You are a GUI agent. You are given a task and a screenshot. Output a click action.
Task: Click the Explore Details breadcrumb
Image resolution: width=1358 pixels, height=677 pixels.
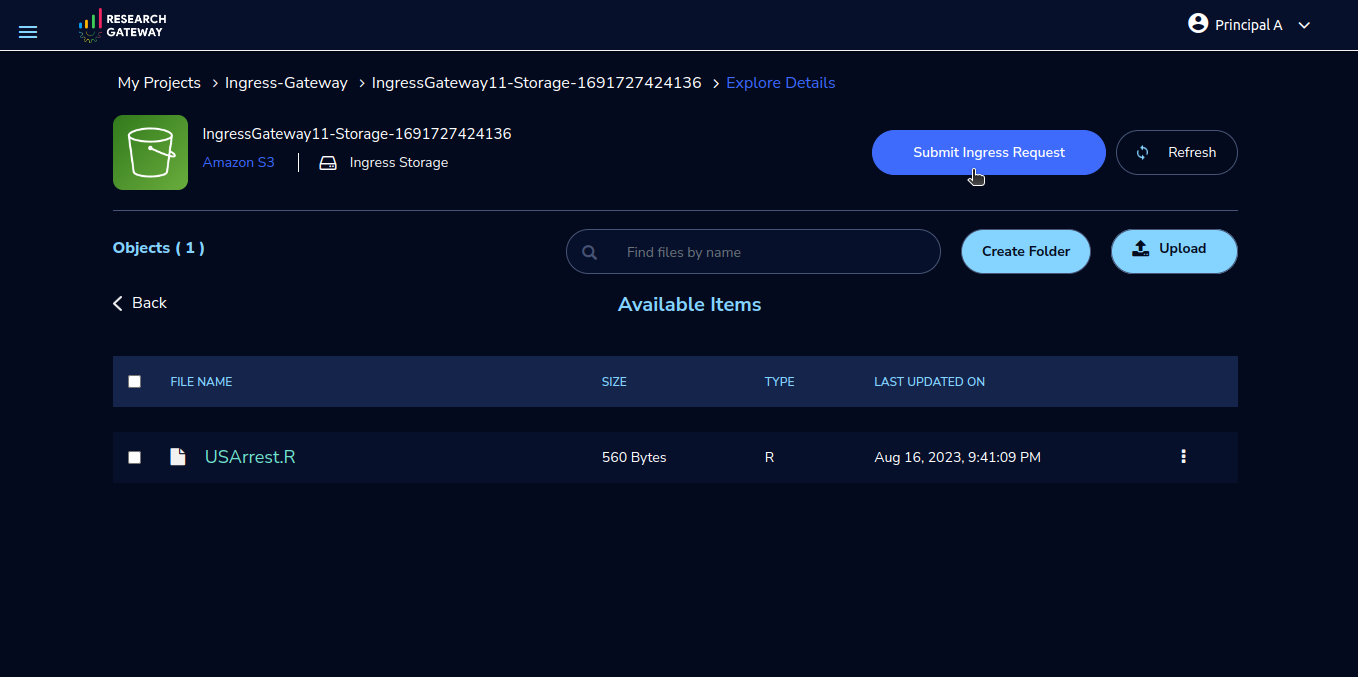tap(780, 83)
